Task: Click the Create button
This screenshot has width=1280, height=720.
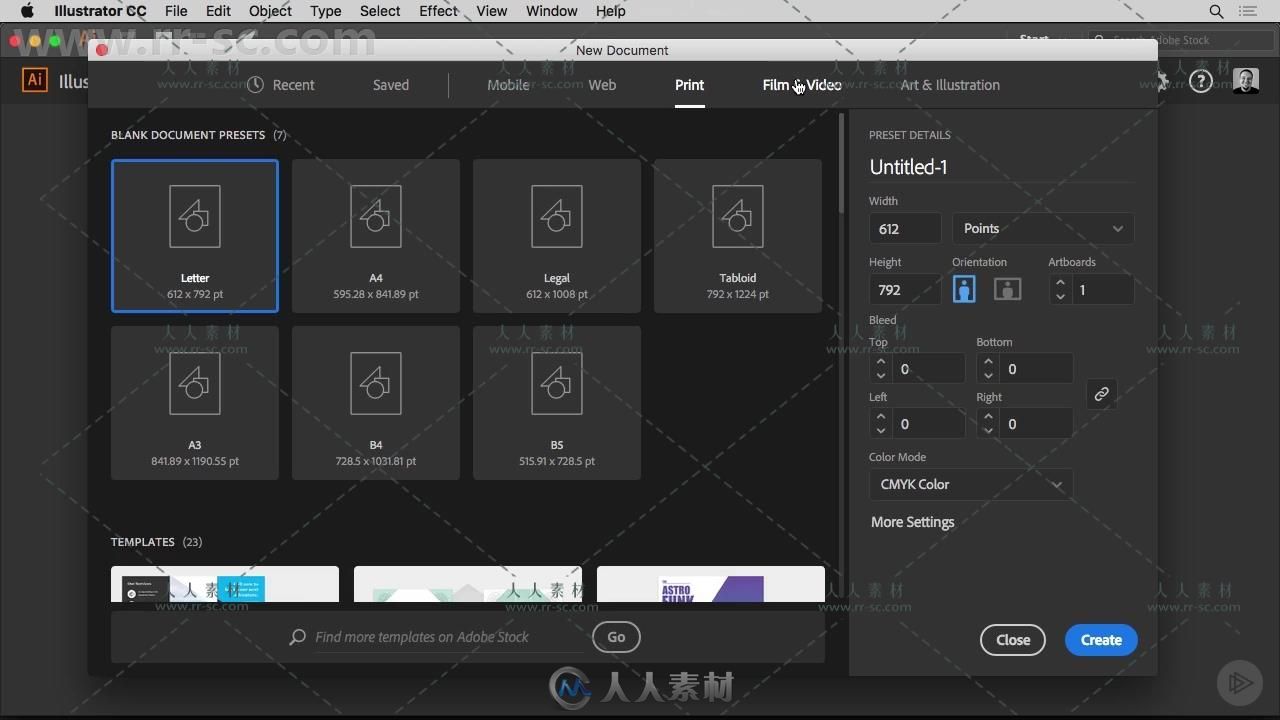Action: tap(1101, 640)
